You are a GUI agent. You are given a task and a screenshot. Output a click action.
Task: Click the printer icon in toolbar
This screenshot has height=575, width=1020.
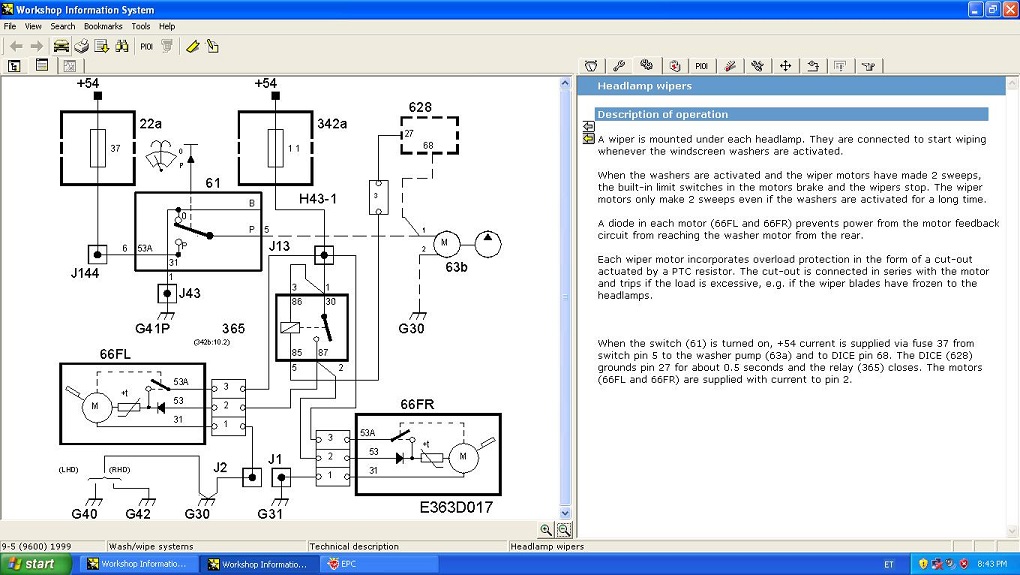coord(81,46)
